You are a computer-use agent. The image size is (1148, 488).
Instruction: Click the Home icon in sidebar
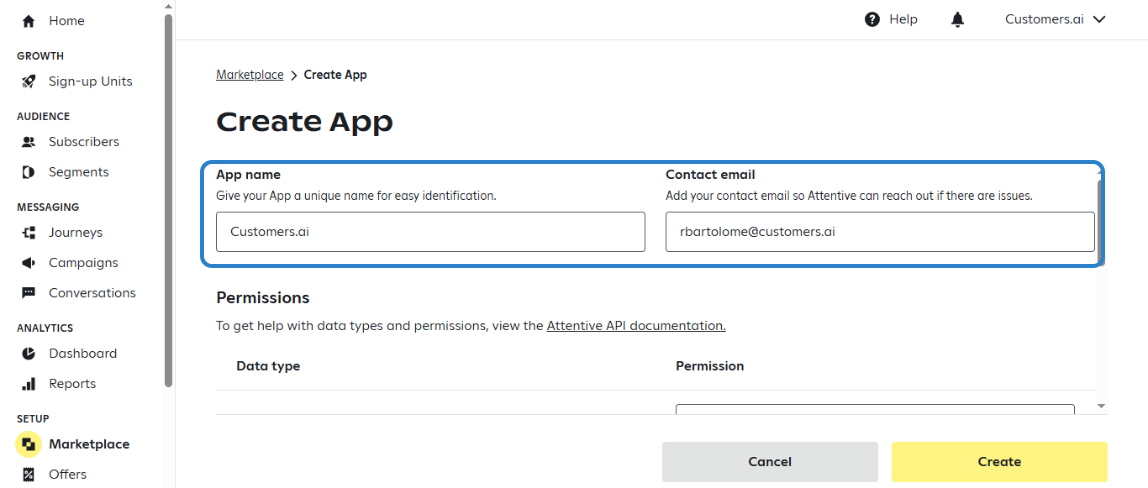[x=29, y=21]
